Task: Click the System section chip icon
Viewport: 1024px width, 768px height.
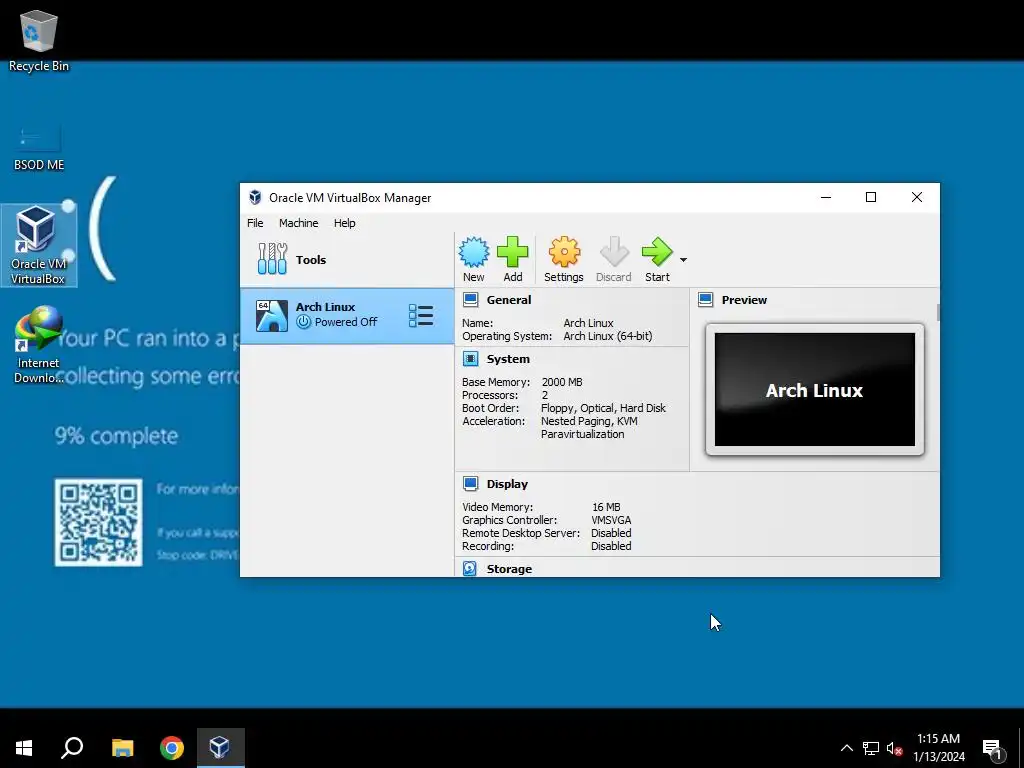Action: [x=470, y=359]
